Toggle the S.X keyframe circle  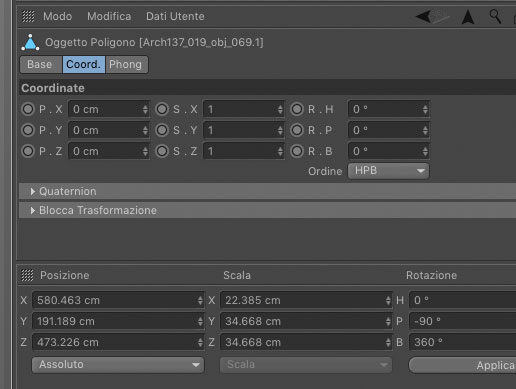162,109
